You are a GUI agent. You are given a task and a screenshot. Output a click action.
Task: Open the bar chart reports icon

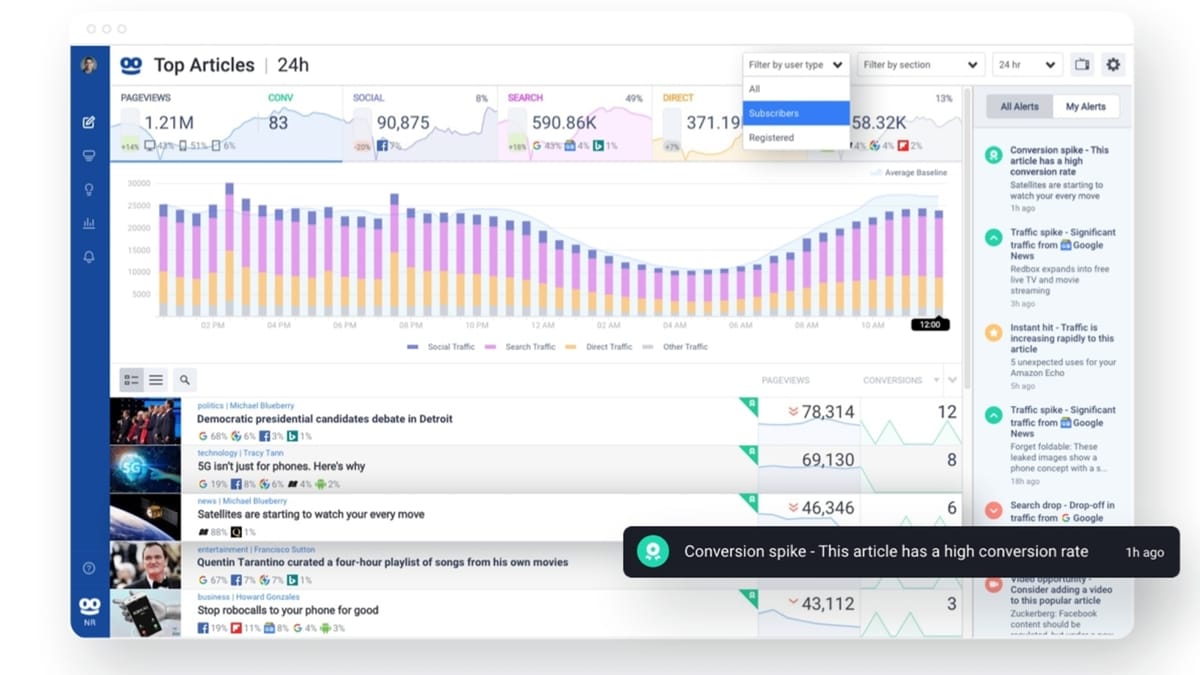coord(88,223)
